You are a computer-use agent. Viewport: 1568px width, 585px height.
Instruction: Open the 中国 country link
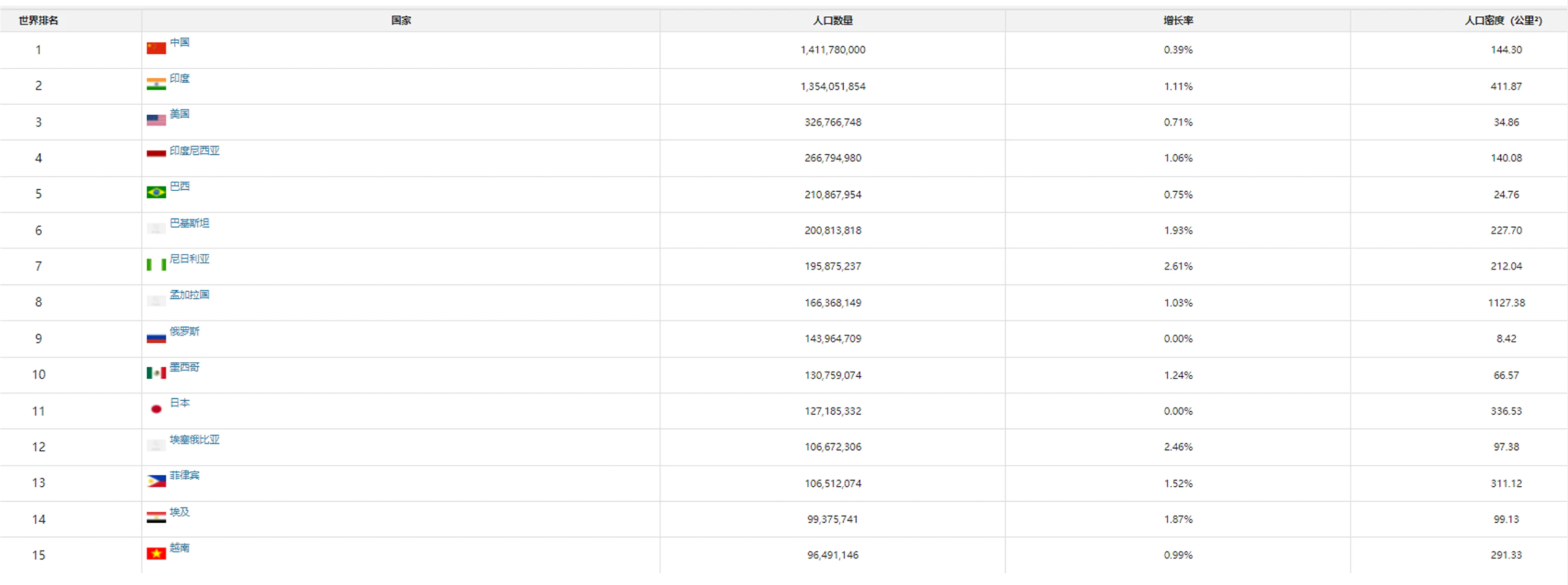tap(179, 43)
